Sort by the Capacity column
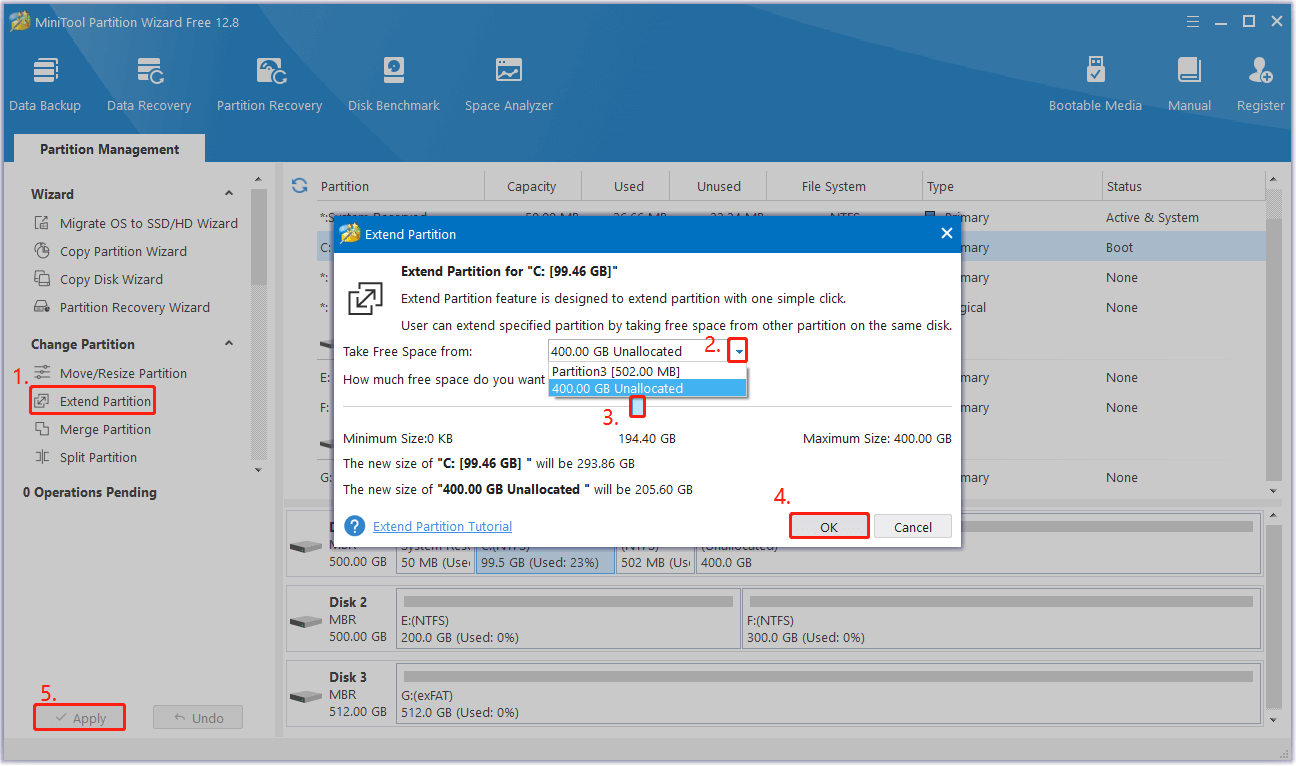Image resolution: width=1296 pixels, height=766 pixels. [531, 186]
